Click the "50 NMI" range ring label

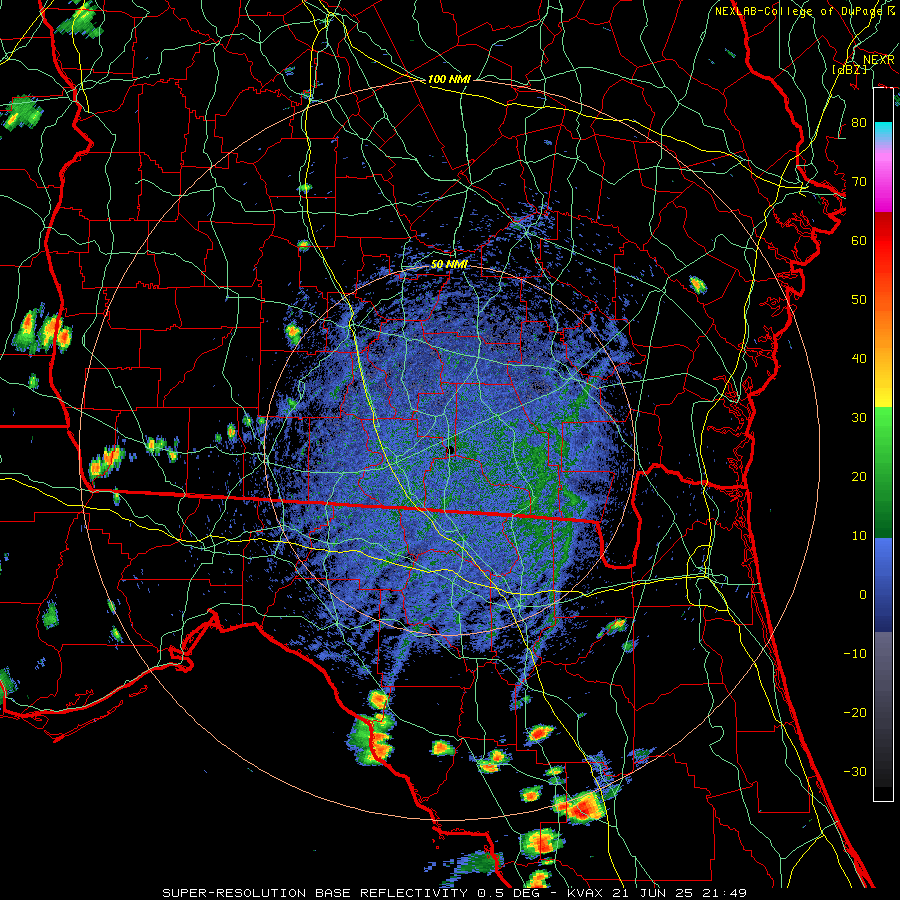(x=449, y=265)
